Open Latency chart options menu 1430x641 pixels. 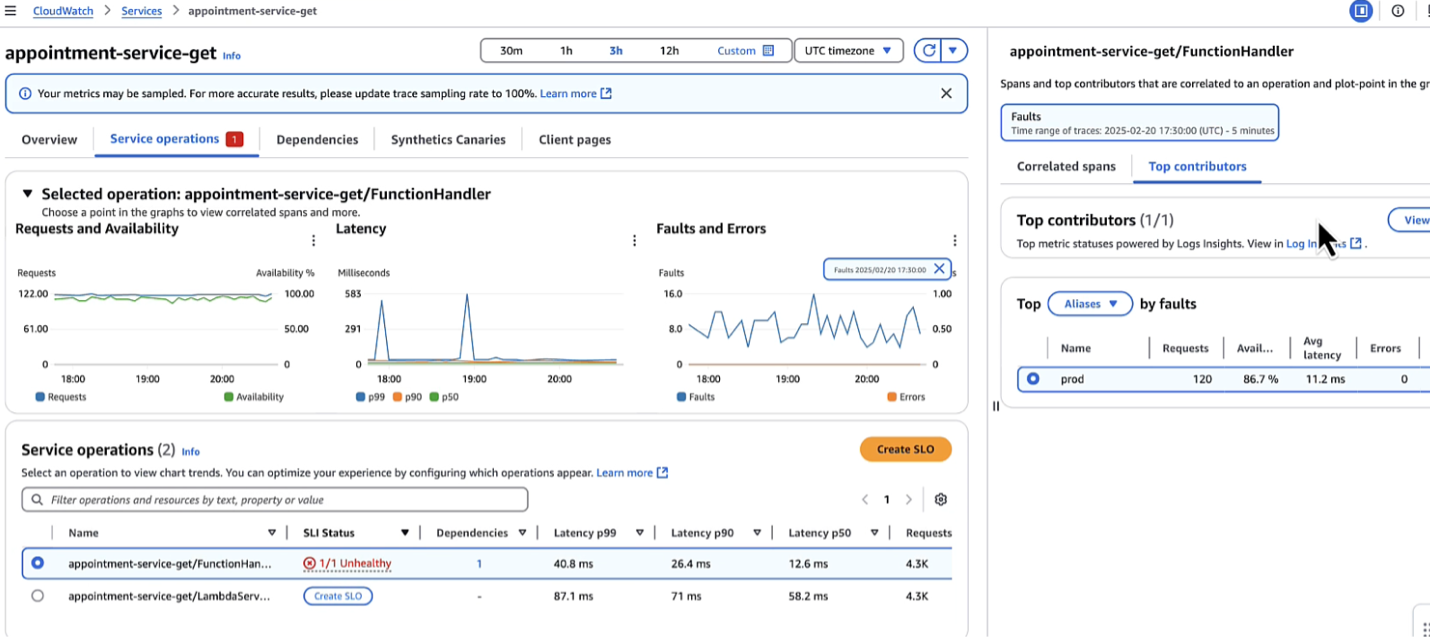pos(634,241)
